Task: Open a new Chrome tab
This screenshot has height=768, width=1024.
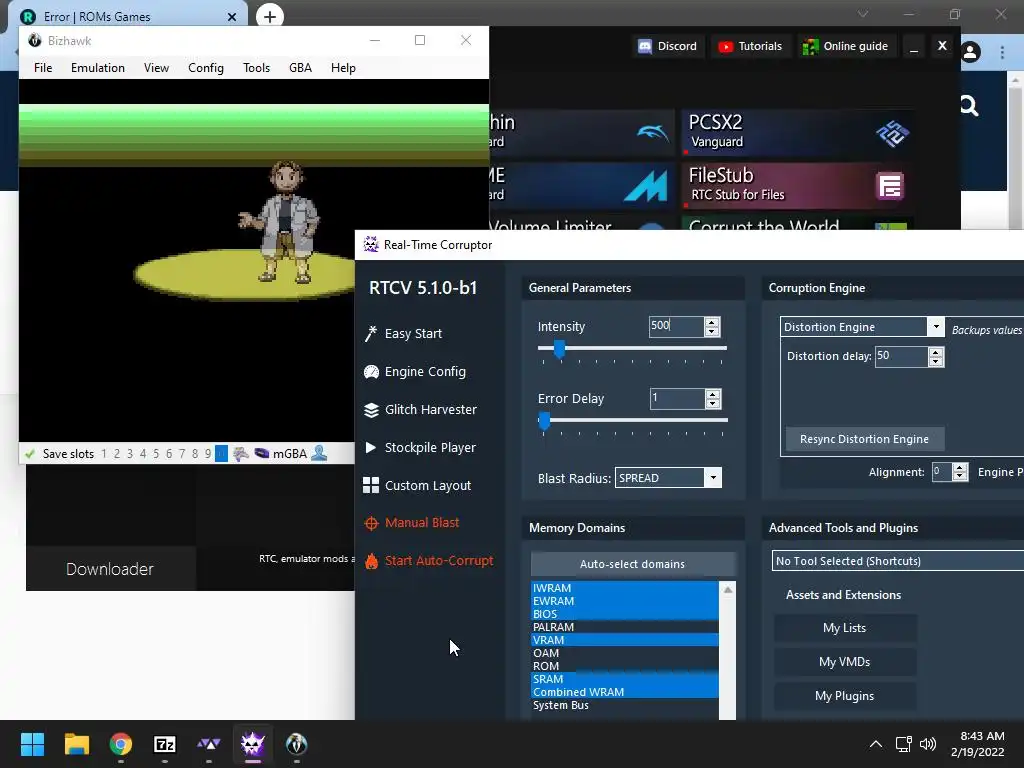Action: [270, 16]
